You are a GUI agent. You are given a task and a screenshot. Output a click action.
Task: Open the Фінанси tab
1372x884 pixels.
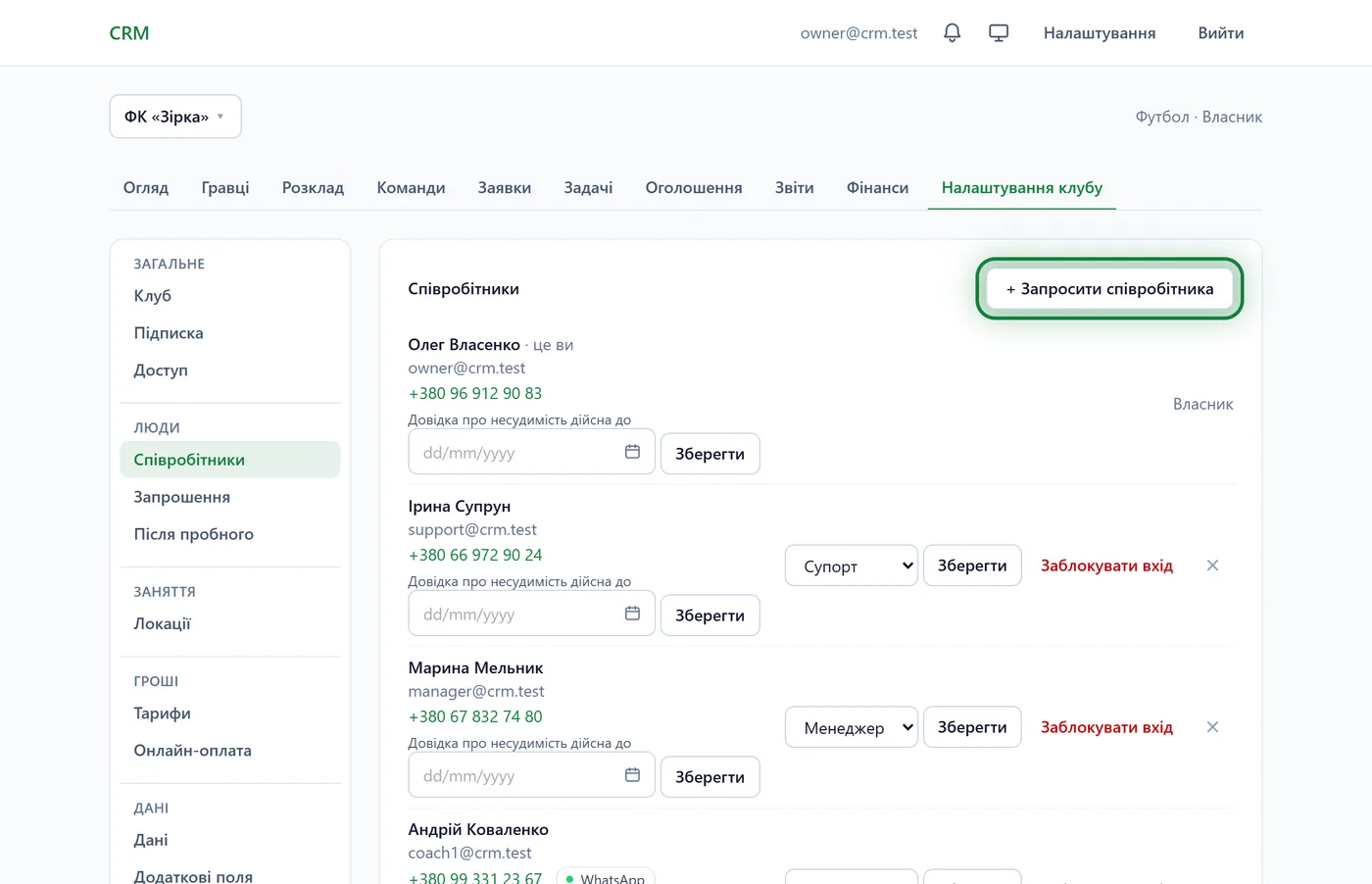(x=877, y=188)
